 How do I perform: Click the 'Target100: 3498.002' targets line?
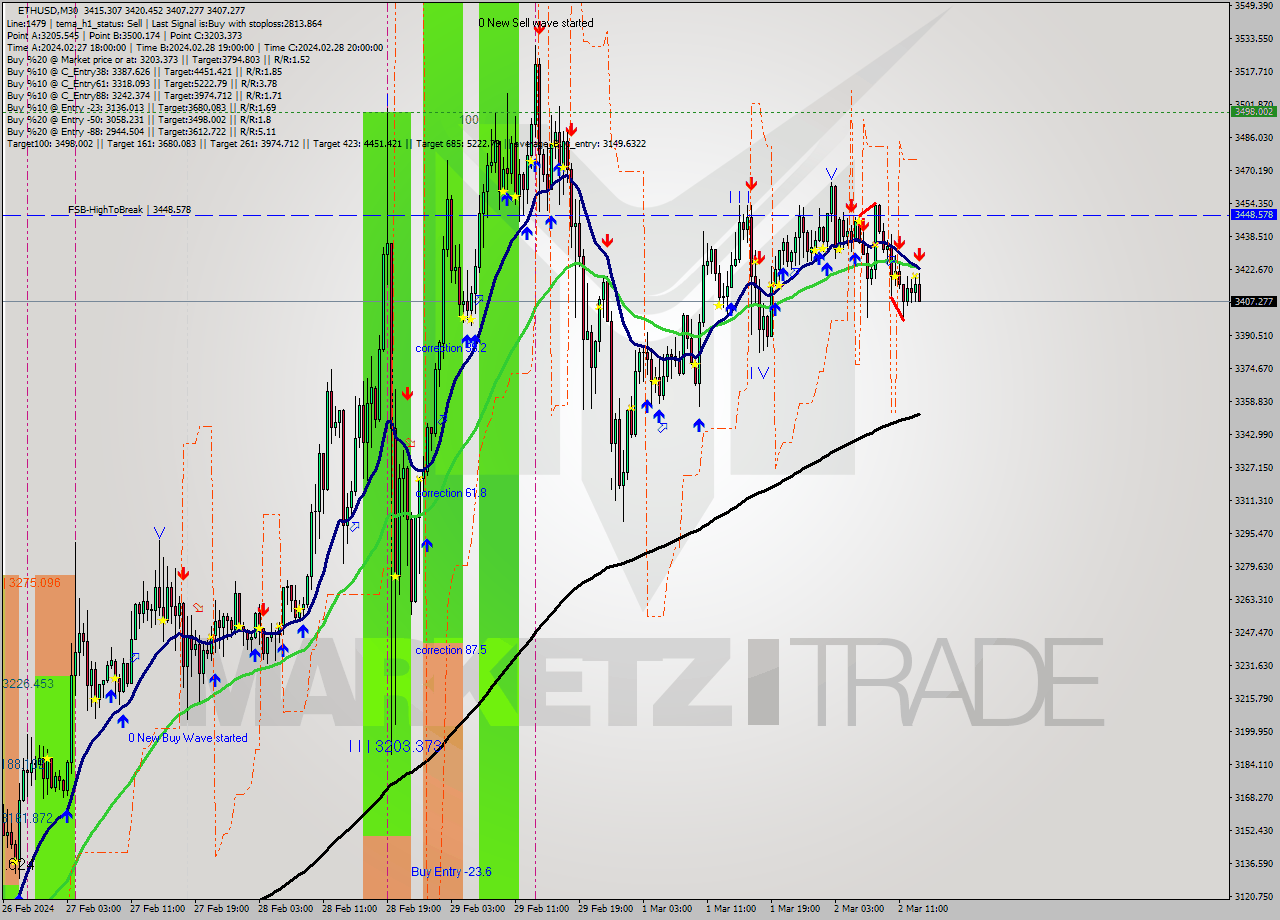pyautogui.click(x=326, y=143)
